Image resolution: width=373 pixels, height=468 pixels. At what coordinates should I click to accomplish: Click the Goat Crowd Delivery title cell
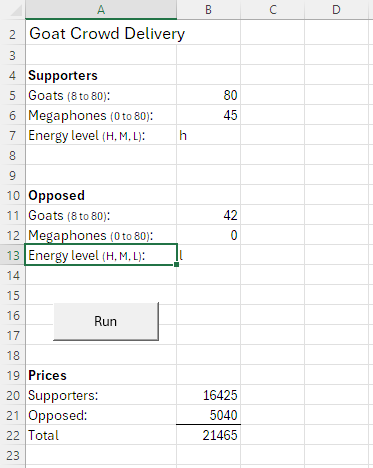101,34
